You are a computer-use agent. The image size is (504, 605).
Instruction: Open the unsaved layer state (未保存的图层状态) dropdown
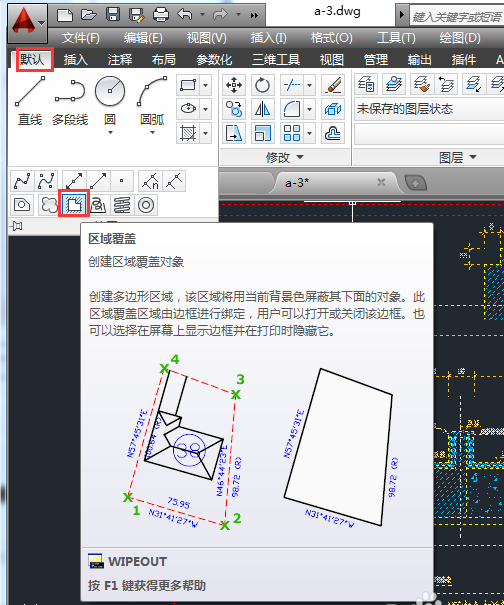tap(428, 109)
